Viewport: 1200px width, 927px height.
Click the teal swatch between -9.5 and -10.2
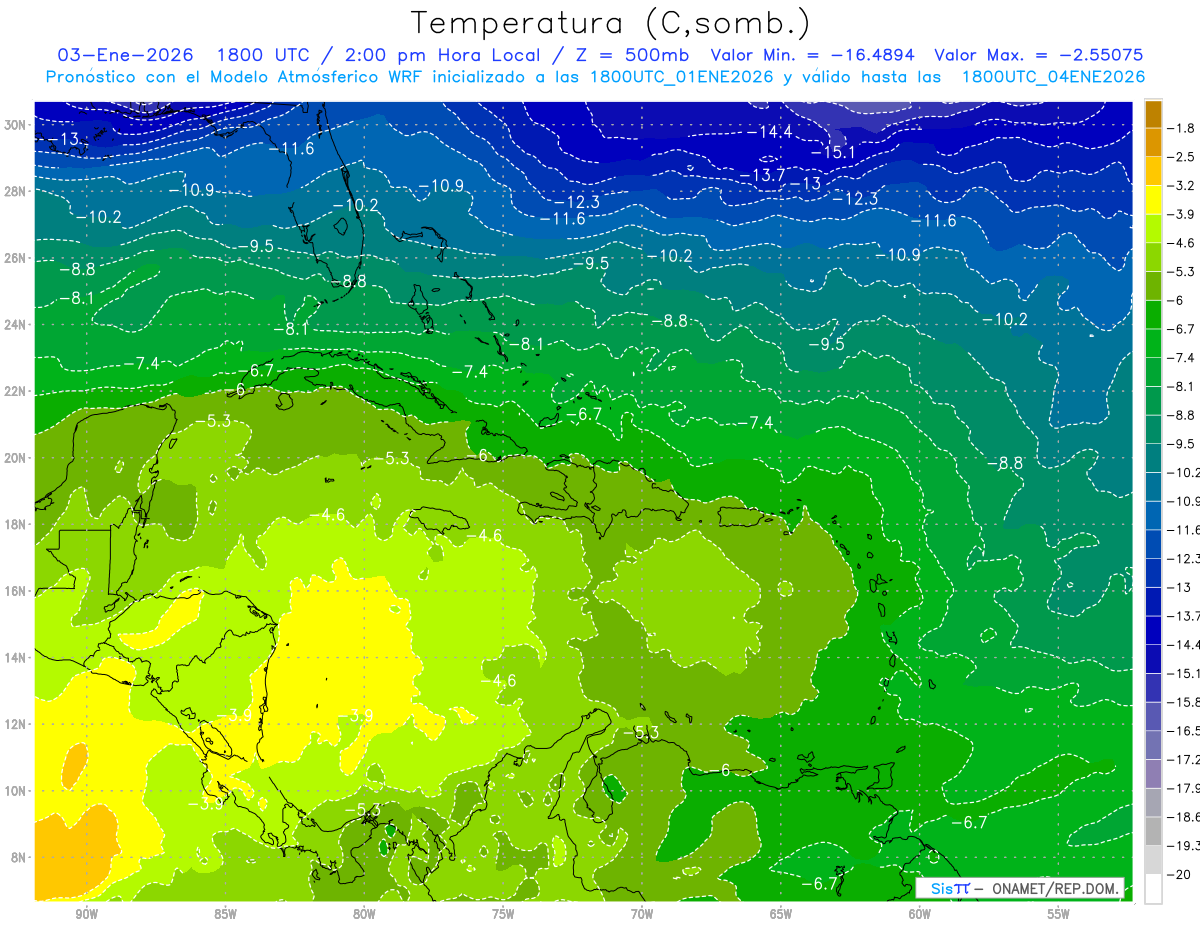pyautogui.click(x=1153, y=458)
